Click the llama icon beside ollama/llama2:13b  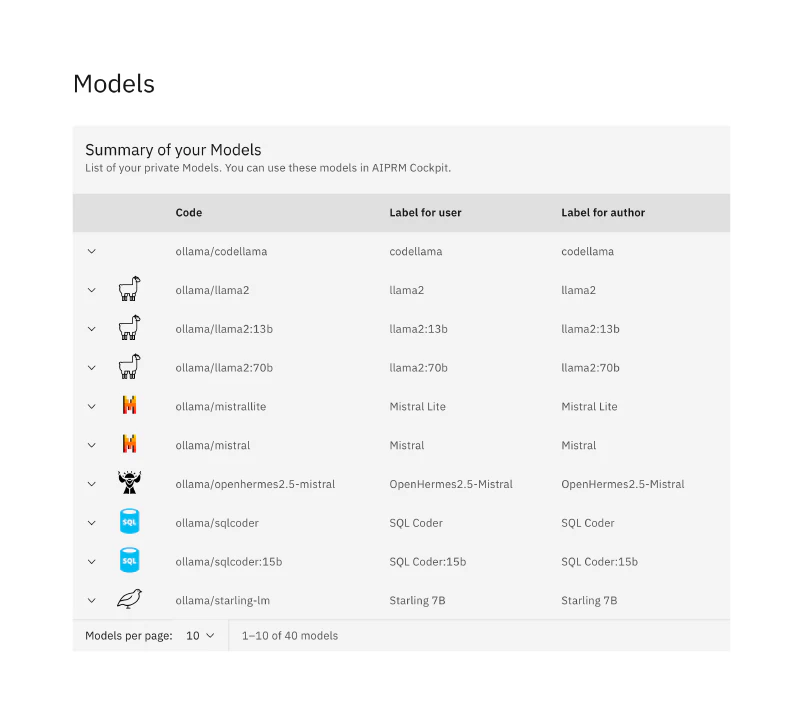[130, 328]
